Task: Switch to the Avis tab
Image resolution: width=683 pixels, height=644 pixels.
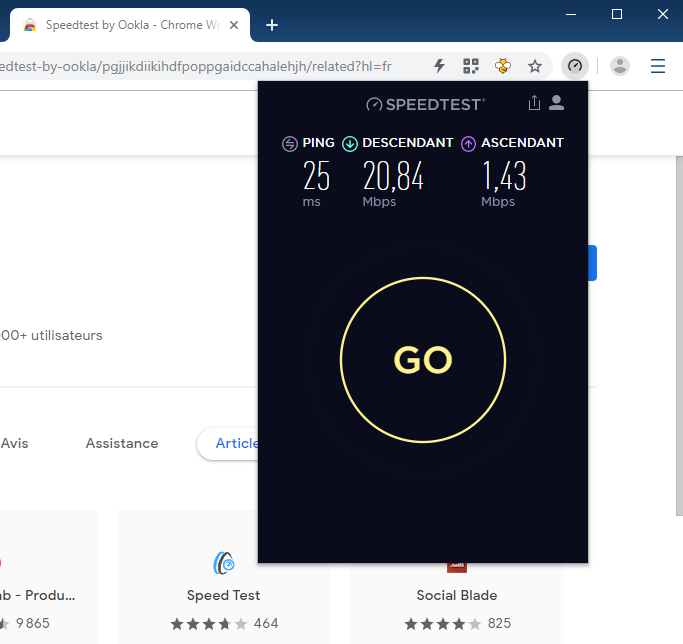Action: point(14,443)
